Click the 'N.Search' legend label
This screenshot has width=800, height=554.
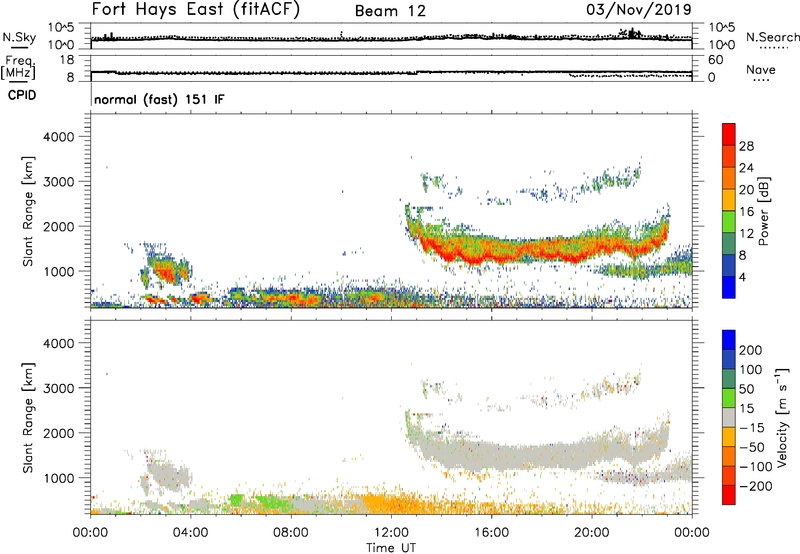click(x=772, y=37)
